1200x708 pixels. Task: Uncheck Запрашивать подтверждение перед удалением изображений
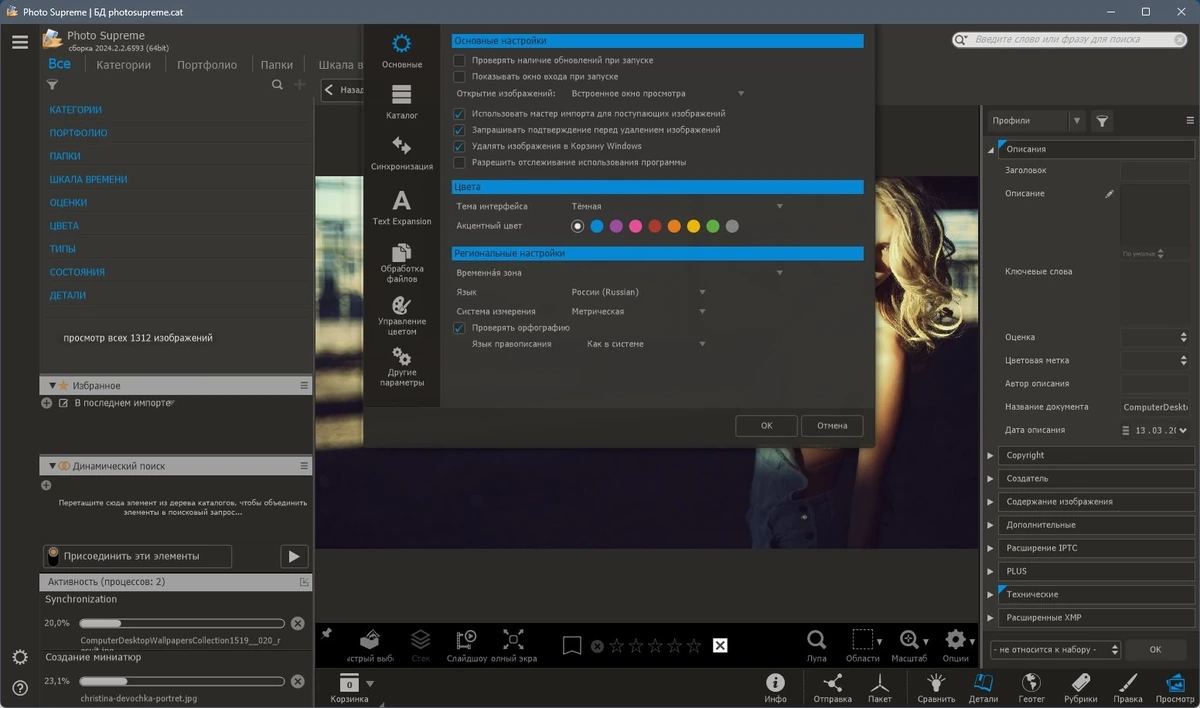click(x=460, y=130)
